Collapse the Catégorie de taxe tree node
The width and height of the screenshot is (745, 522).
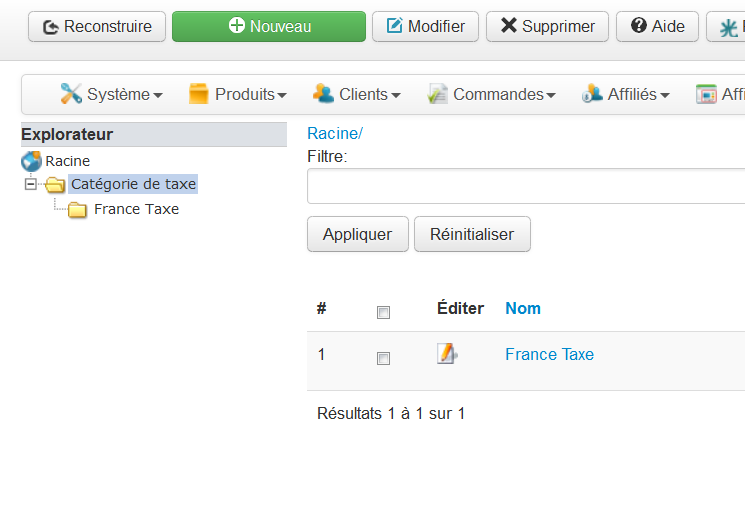30,184
